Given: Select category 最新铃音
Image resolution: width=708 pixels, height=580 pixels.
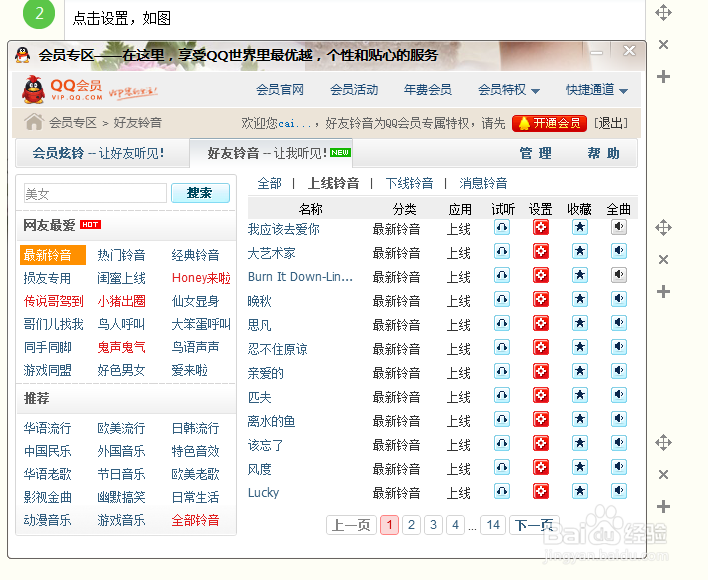Looking at the screenshot, I should point(53,255).
